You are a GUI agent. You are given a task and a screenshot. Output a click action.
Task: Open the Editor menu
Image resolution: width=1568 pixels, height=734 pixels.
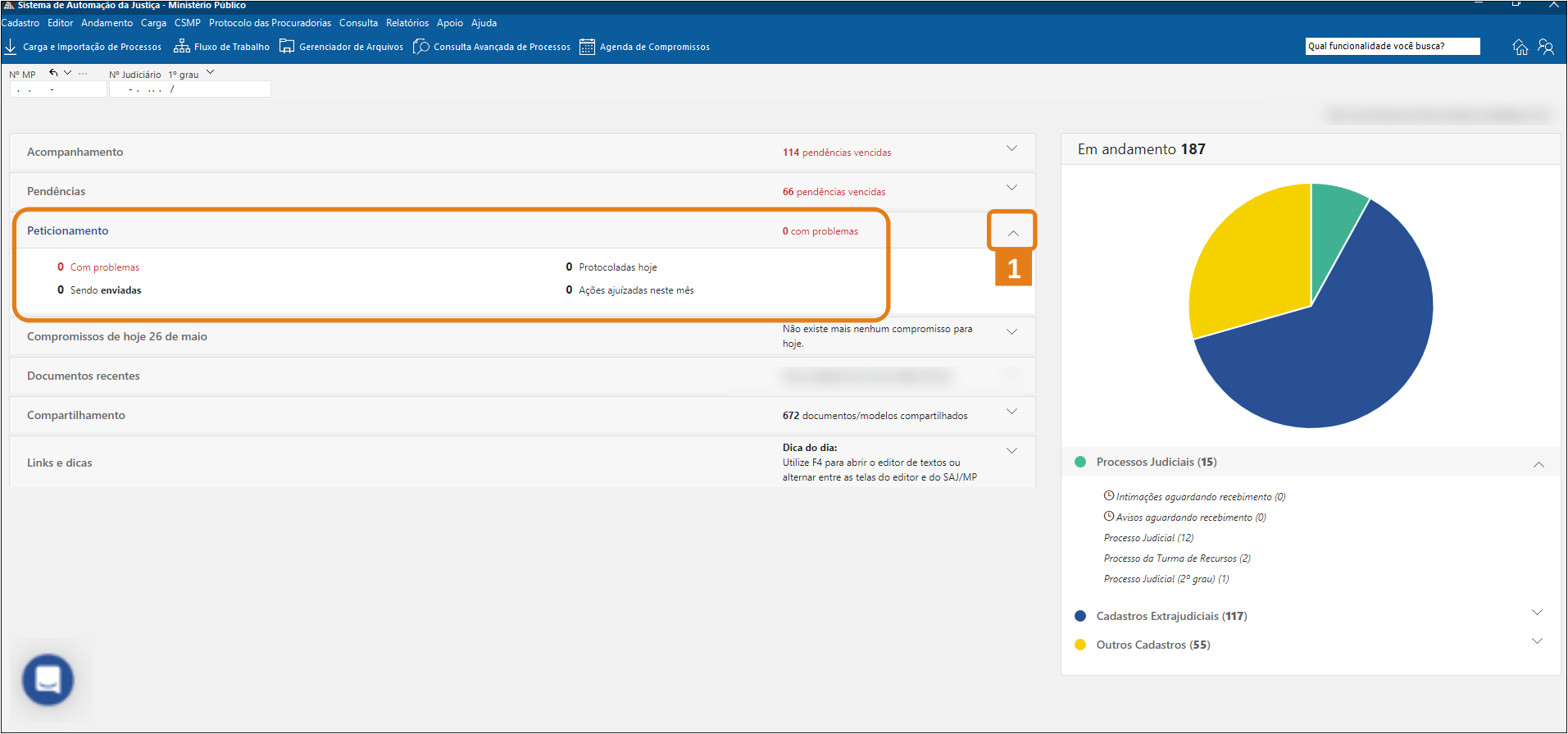coord(61,23)
